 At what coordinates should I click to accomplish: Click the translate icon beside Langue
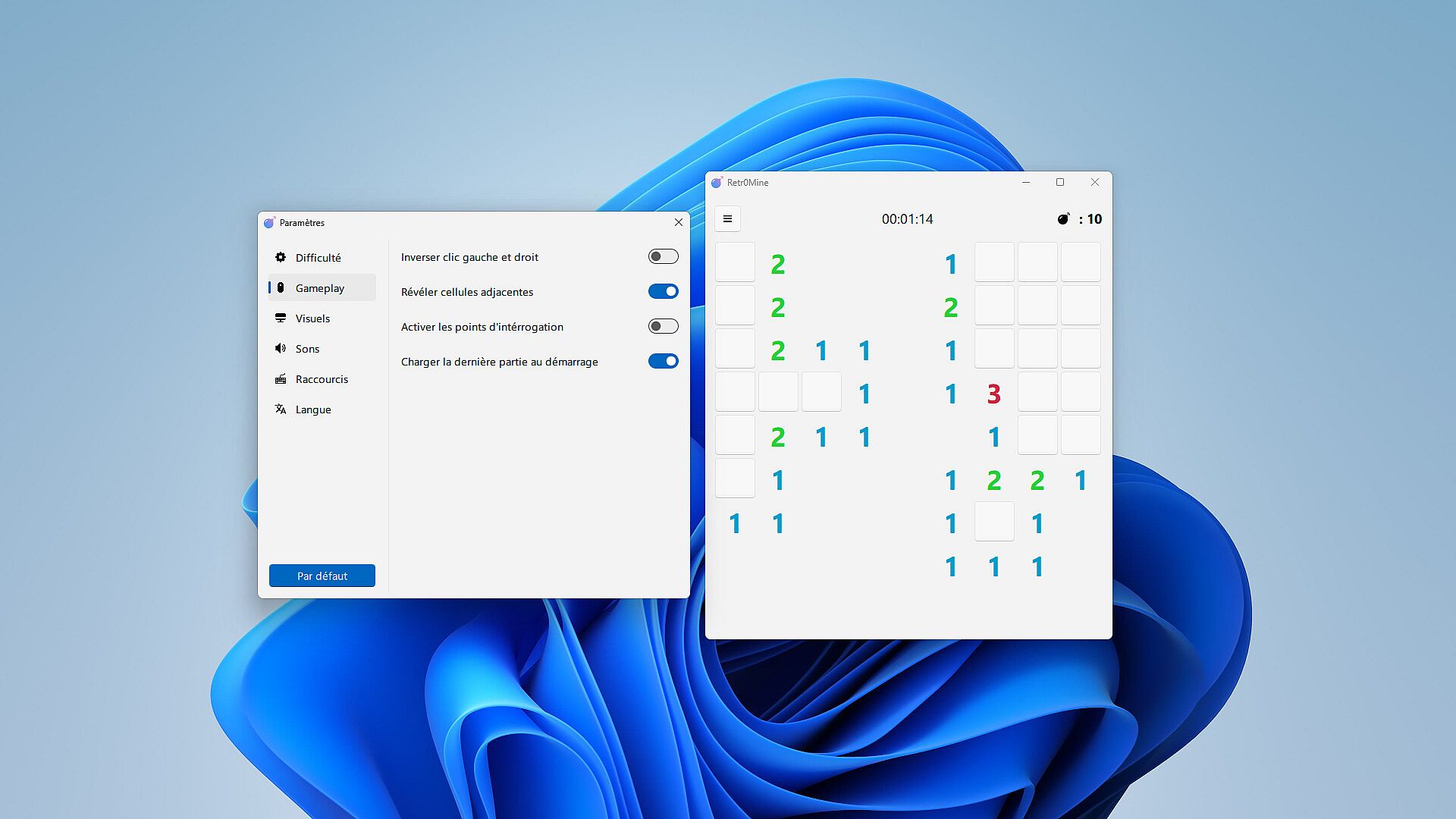281,409
